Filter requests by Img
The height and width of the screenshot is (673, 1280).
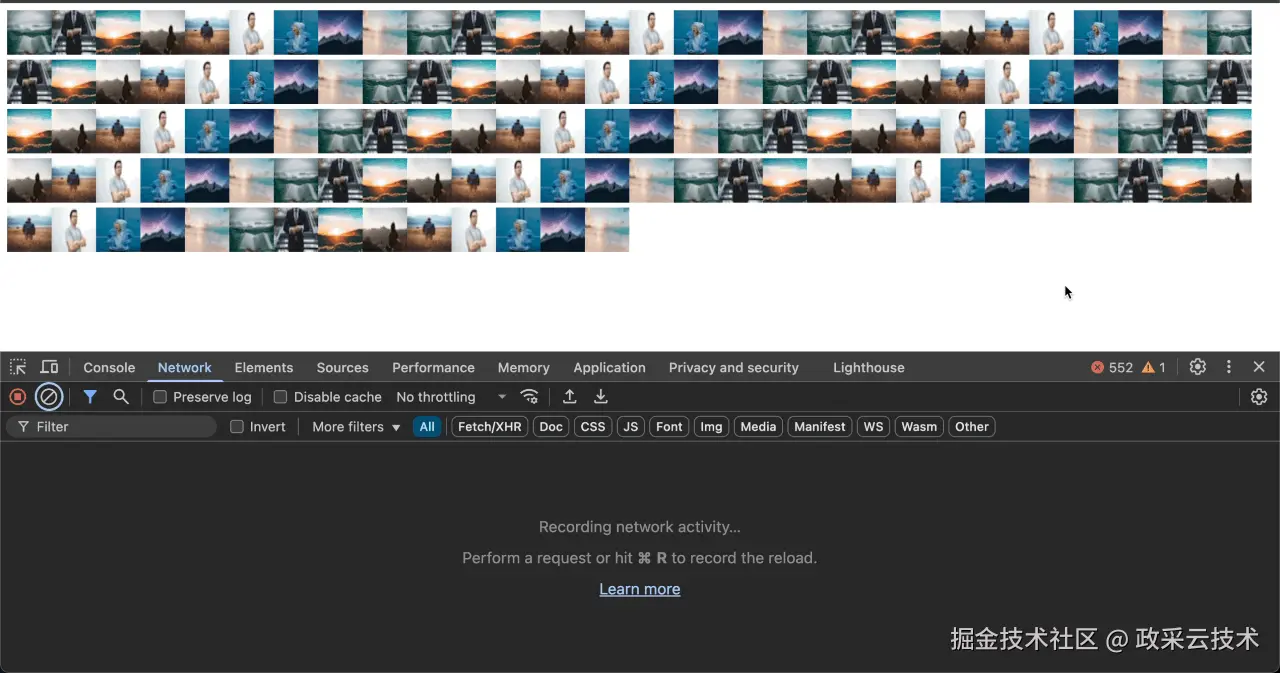[x=711, y=427]
